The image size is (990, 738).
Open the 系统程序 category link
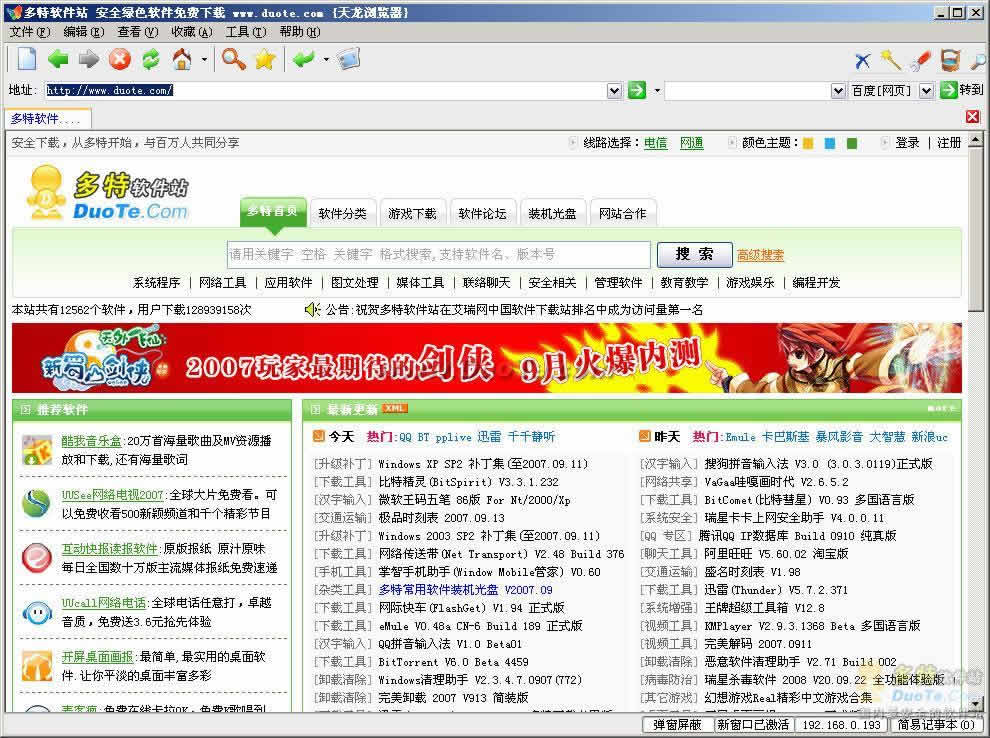pyautogui.click(x=157, y=283)
